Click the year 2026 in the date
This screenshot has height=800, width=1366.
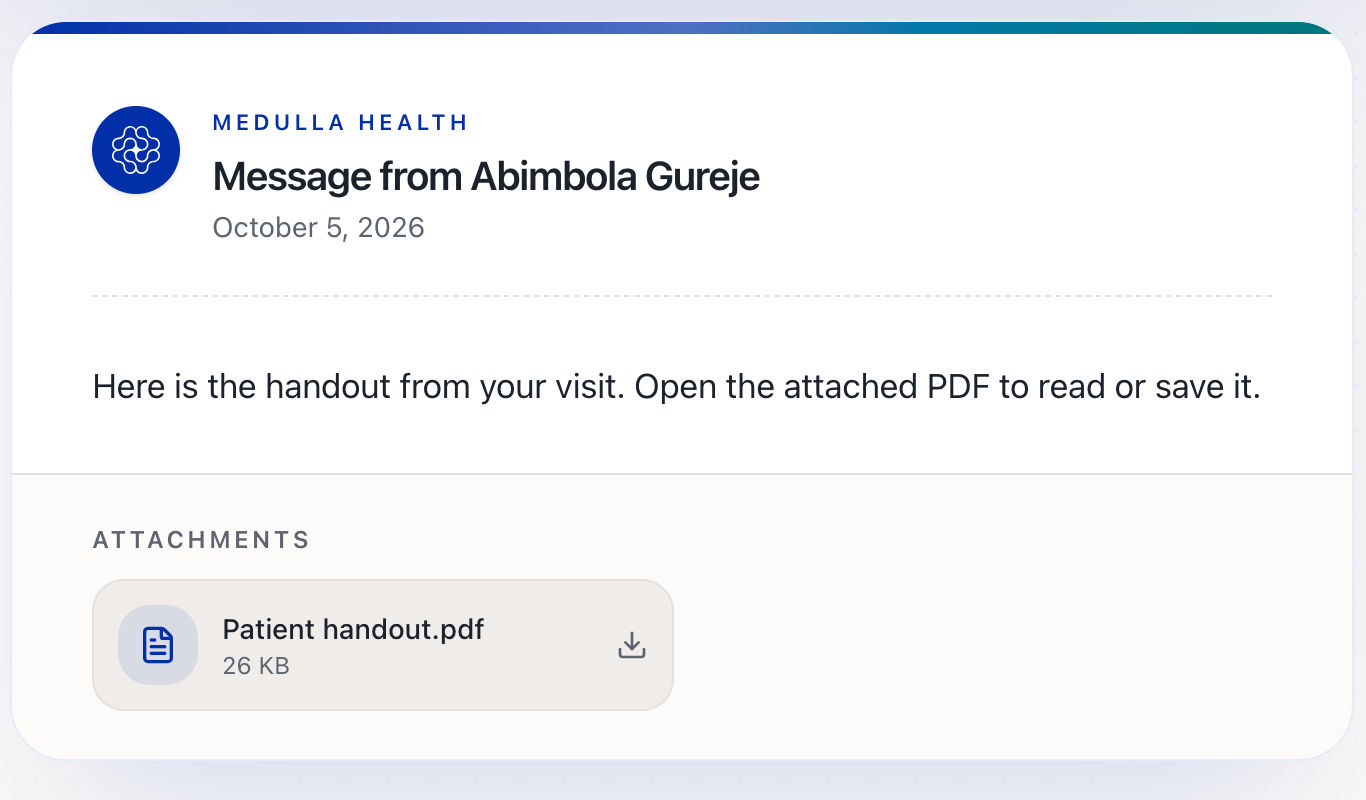(x=391, y=228)
